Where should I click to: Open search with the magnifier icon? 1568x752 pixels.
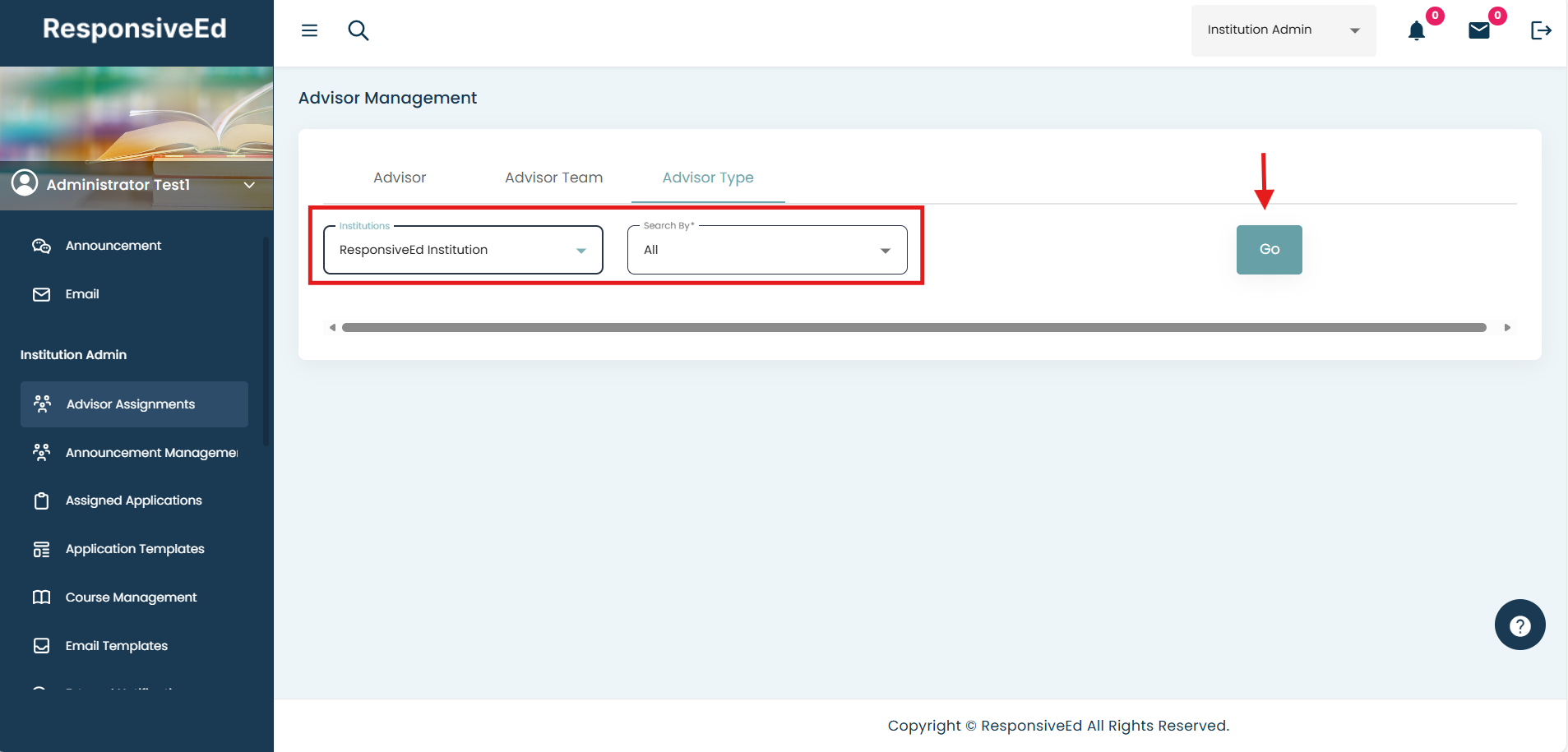358,30
